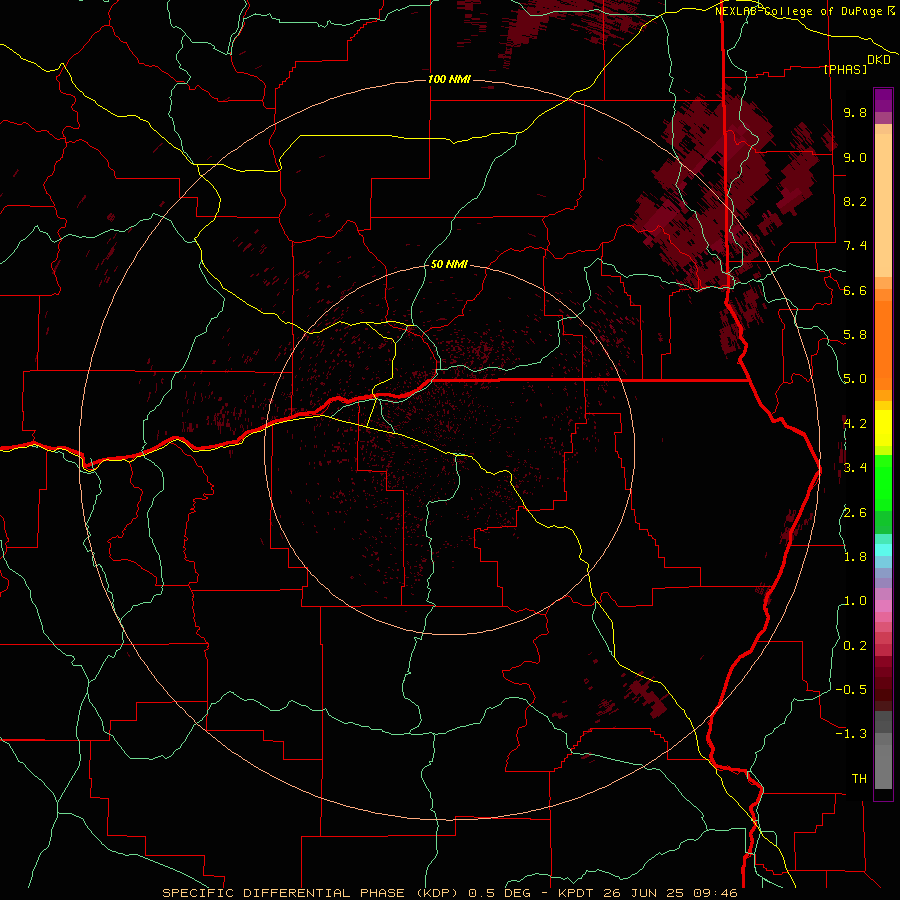Pick the pale peach segment of the color bar
This screenshot has height=900, width=900.
pos(883,205)
